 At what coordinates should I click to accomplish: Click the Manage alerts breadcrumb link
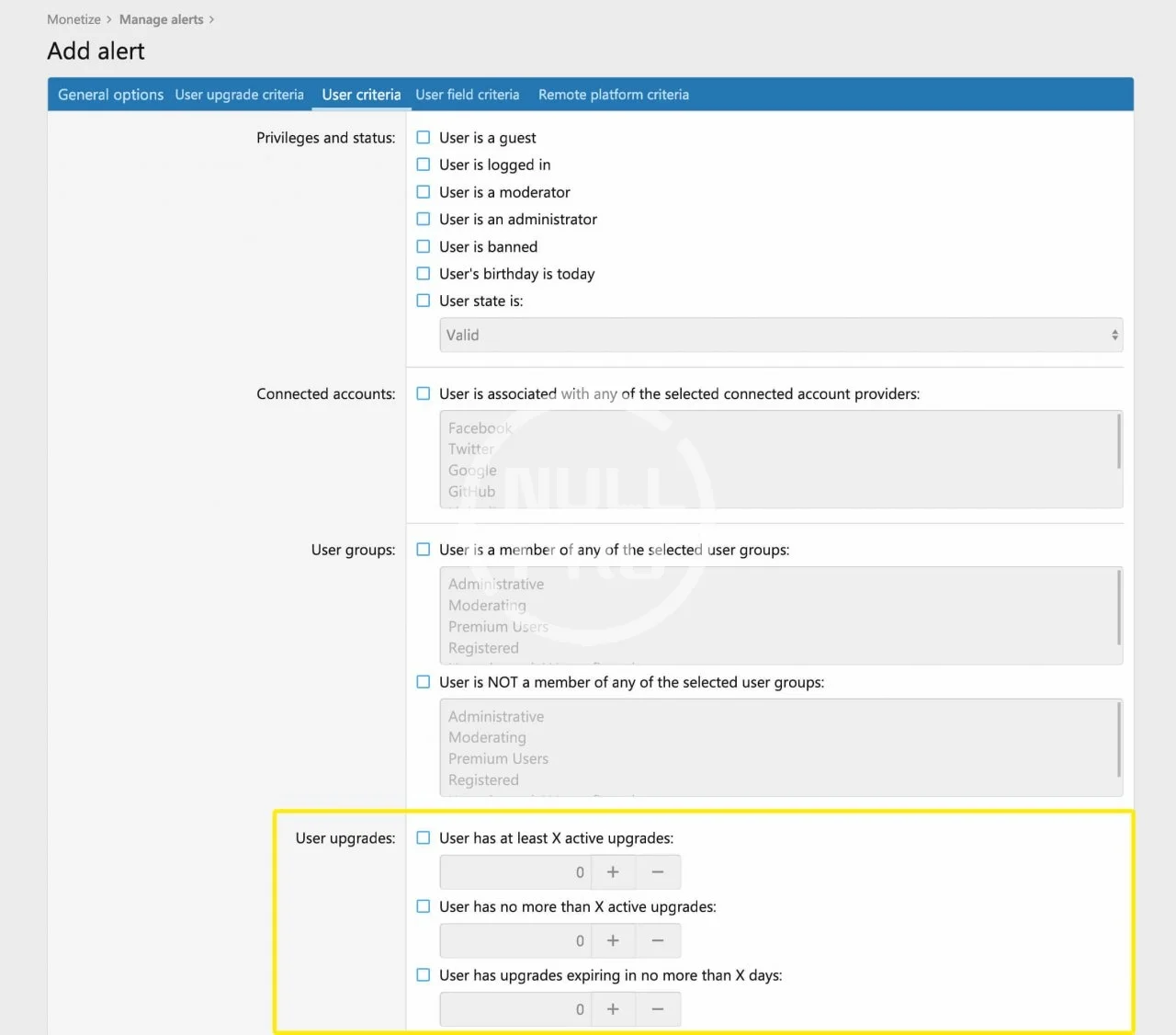(161, 19)
